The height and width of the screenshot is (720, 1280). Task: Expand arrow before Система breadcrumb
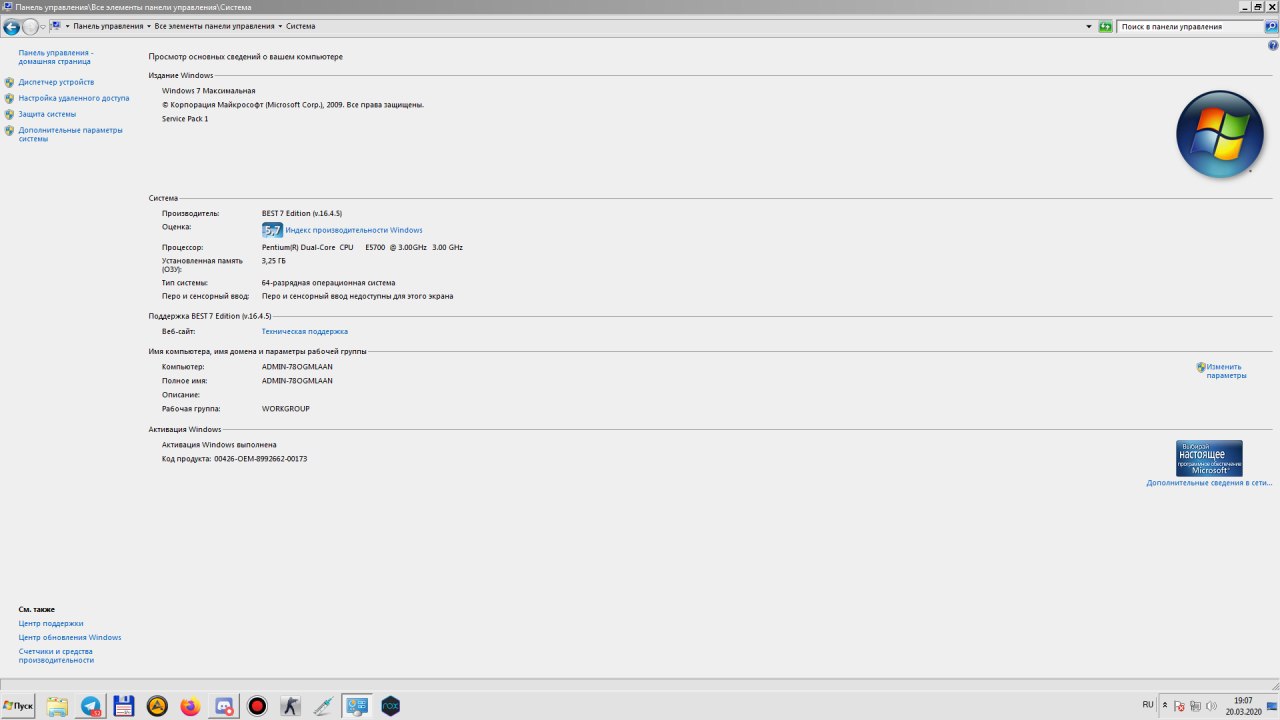pos(280,26)
